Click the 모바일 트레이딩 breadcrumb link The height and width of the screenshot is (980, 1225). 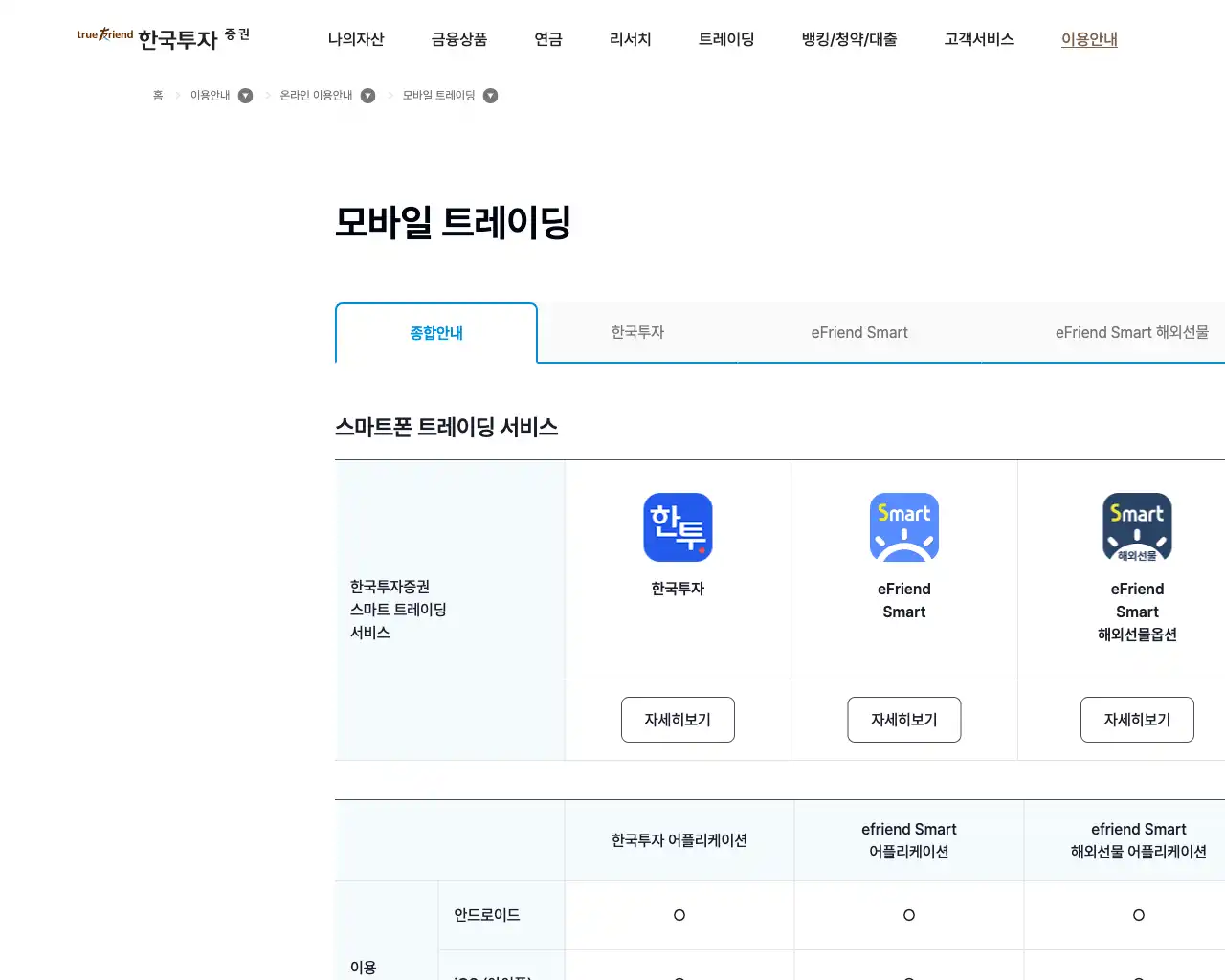click(438, 96)
